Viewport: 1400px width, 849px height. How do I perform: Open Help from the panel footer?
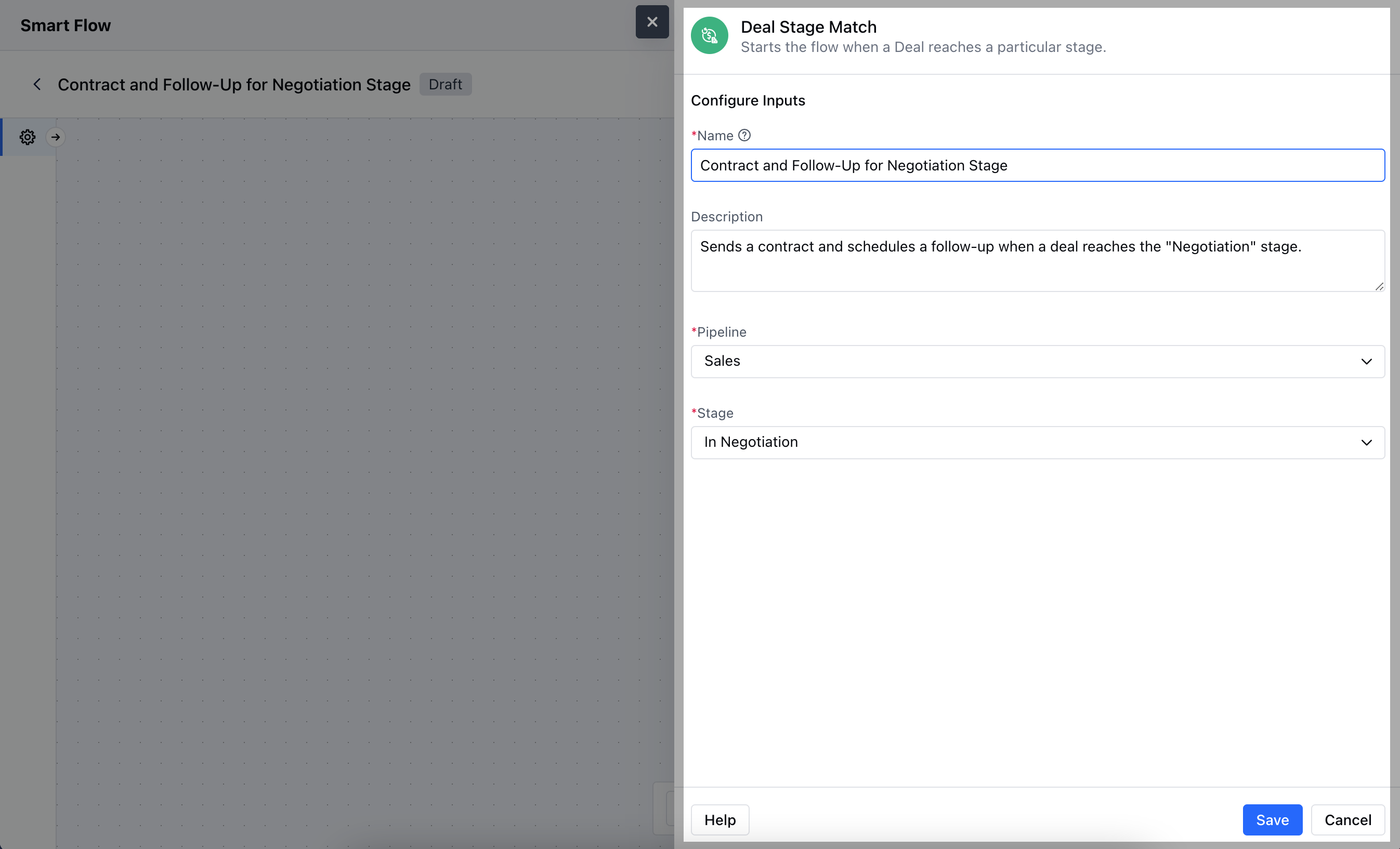coord(719,819)
